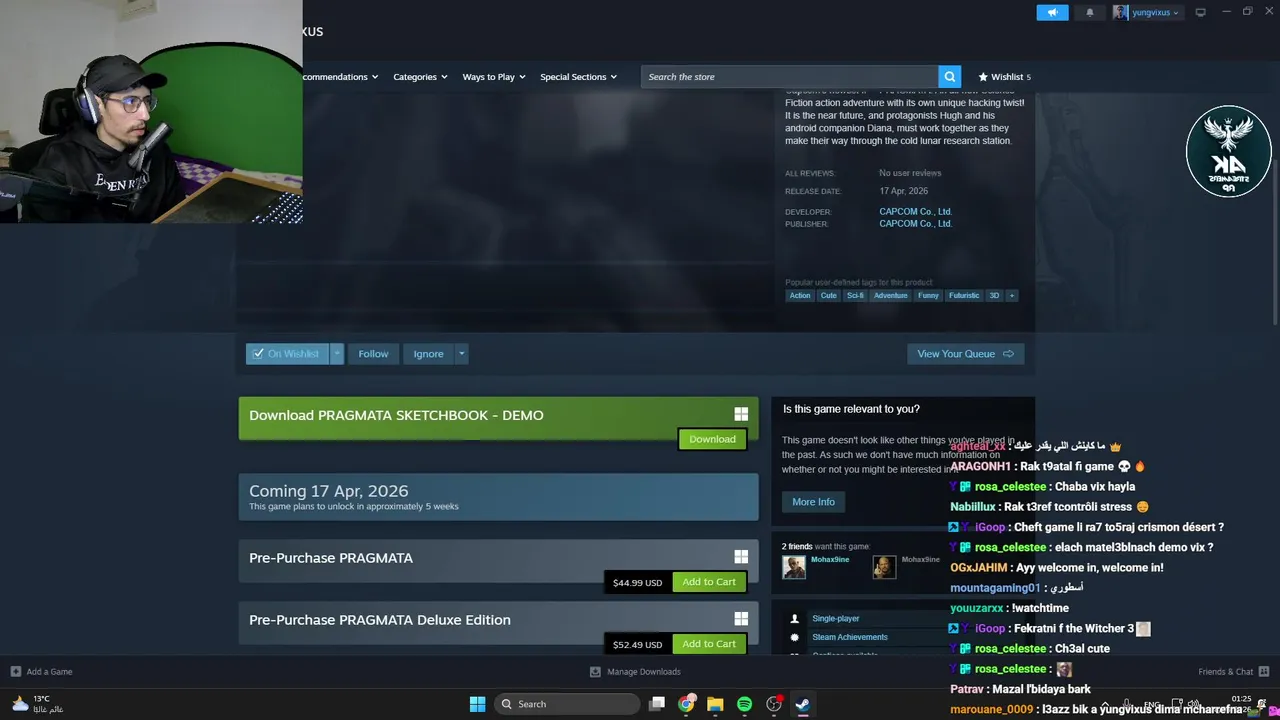The height and width of the screenshot is (720, 1280).
Task: Open the Special Sections menu
Action: pyautogui.click(x=578, y=77)
